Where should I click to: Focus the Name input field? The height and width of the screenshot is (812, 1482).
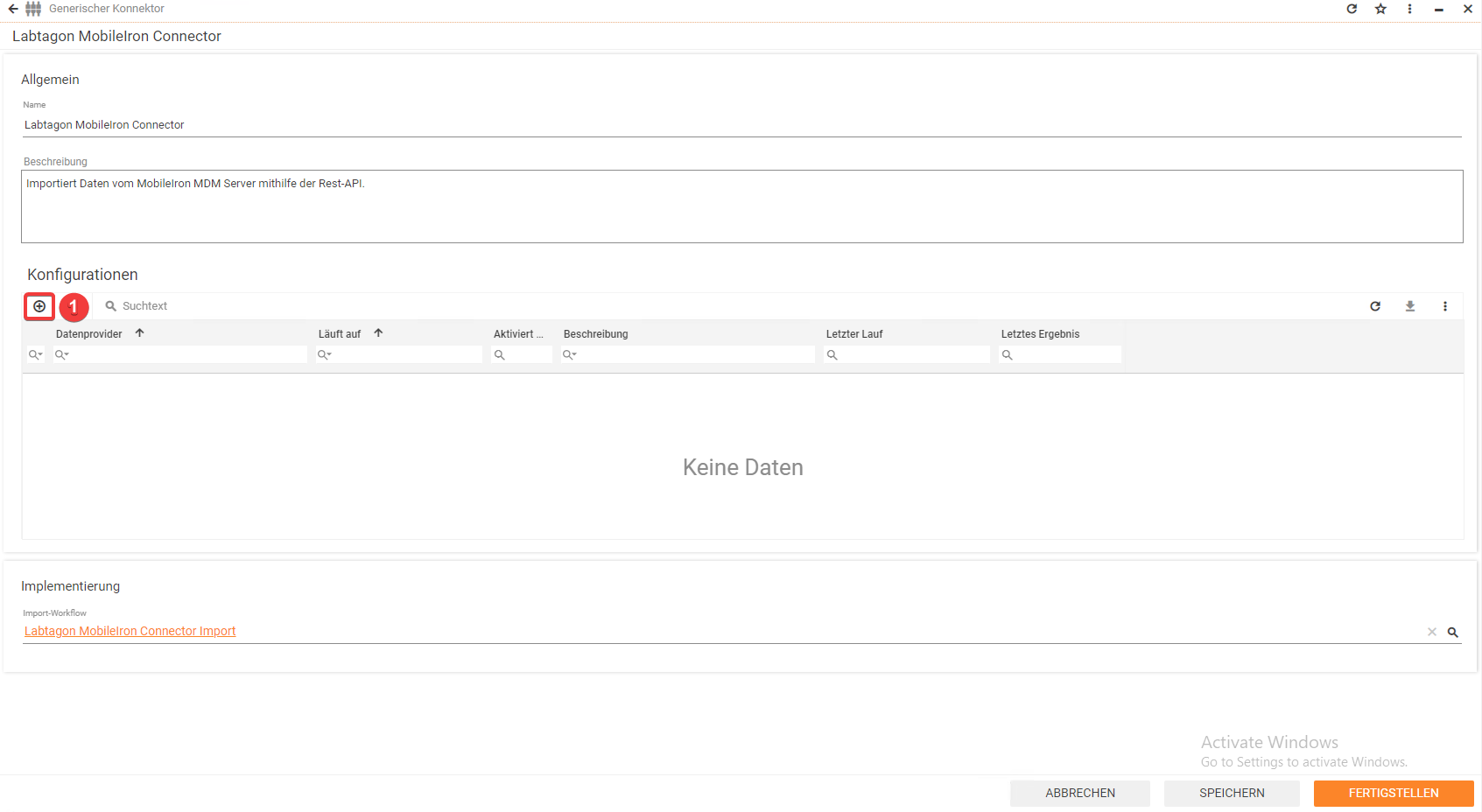(x=742, y=125)
